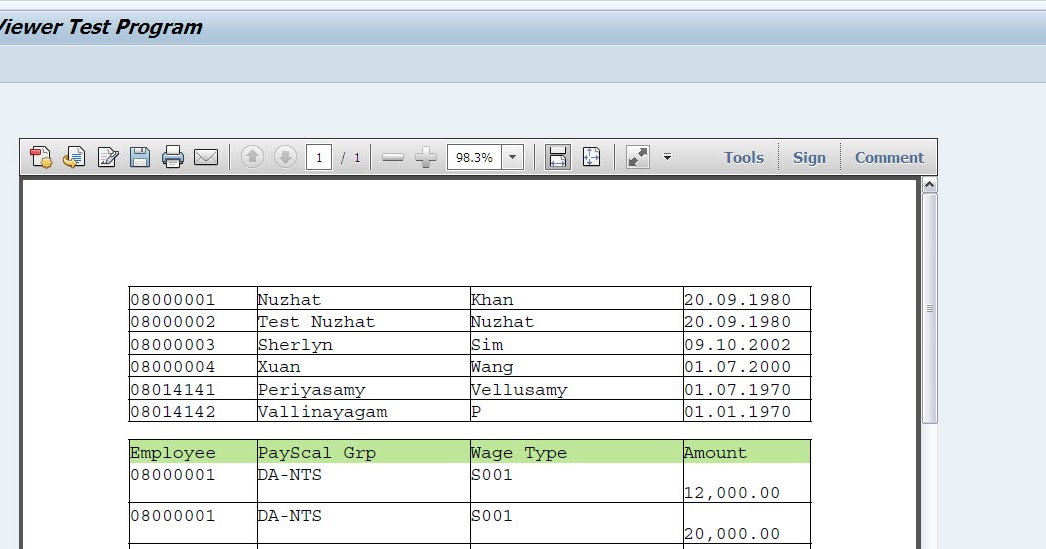Print the document using printer icon

tap(173, 157)
